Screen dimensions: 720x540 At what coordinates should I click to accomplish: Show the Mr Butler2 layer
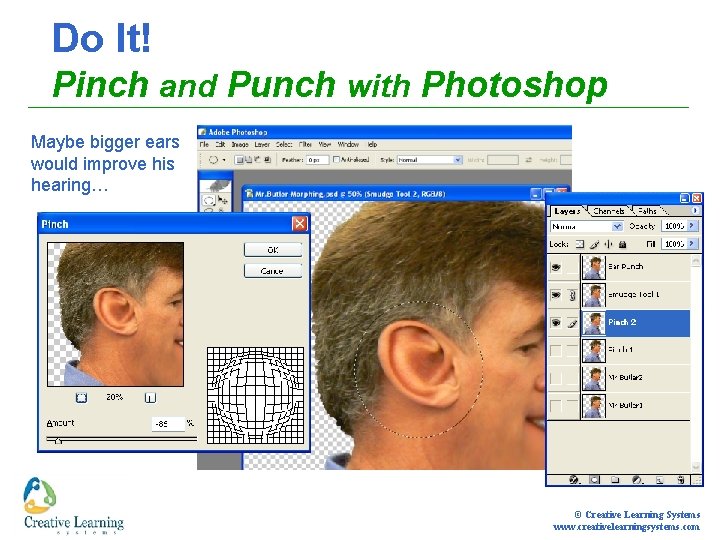[556, 378]
